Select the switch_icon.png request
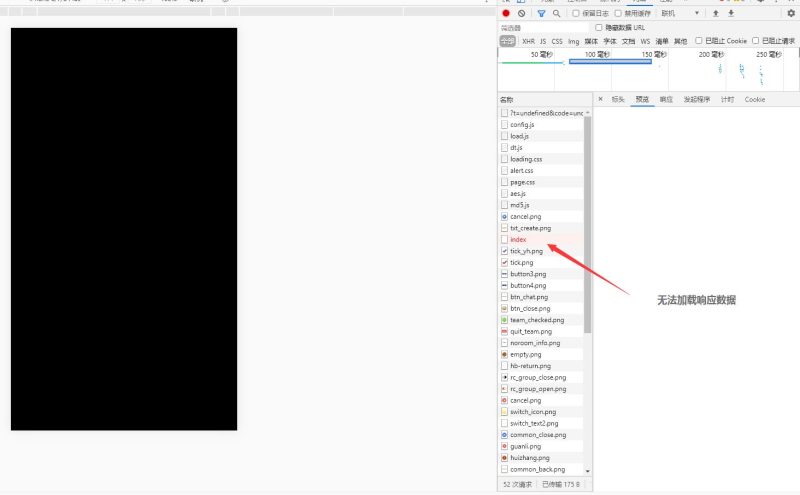Image resolution: width=800 pixels, height=495 pixels. 541,412
